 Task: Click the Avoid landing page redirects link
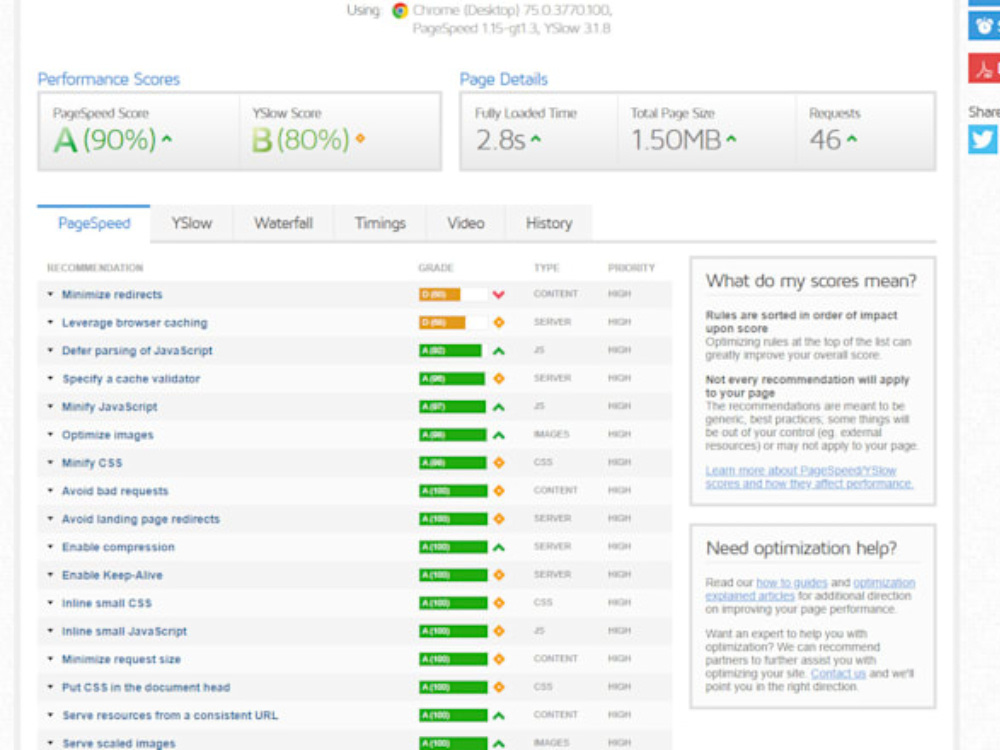pyautogui.click(x=141, y=519)
